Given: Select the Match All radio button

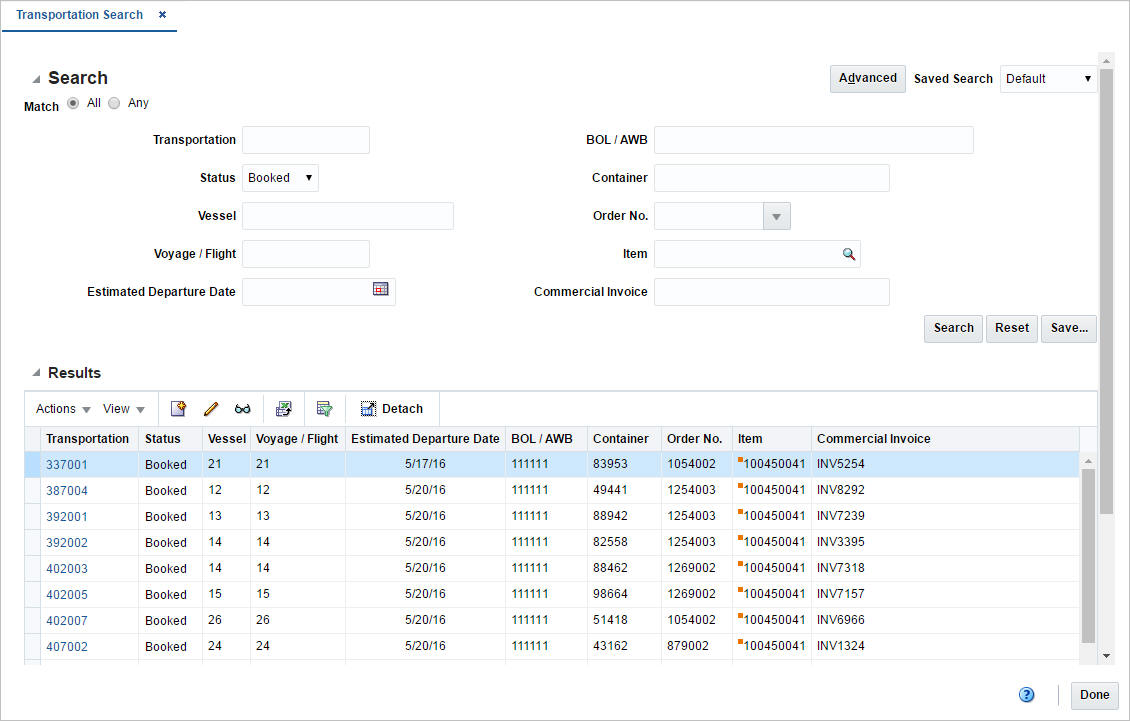Looking at the screenshot, I should 73,102.
